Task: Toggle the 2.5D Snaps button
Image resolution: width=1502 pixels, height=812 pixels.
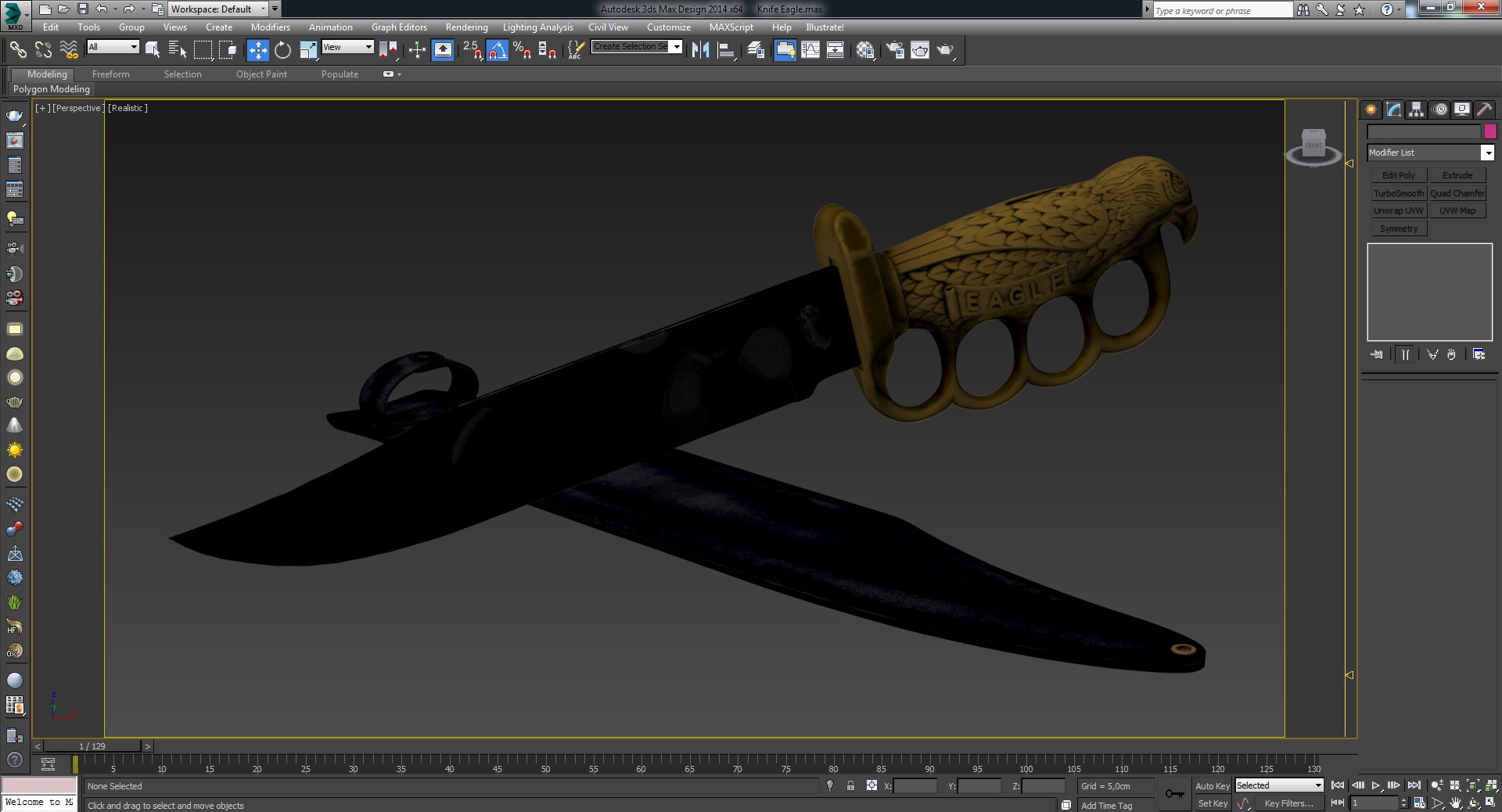Action: click(x=472, y=50)
